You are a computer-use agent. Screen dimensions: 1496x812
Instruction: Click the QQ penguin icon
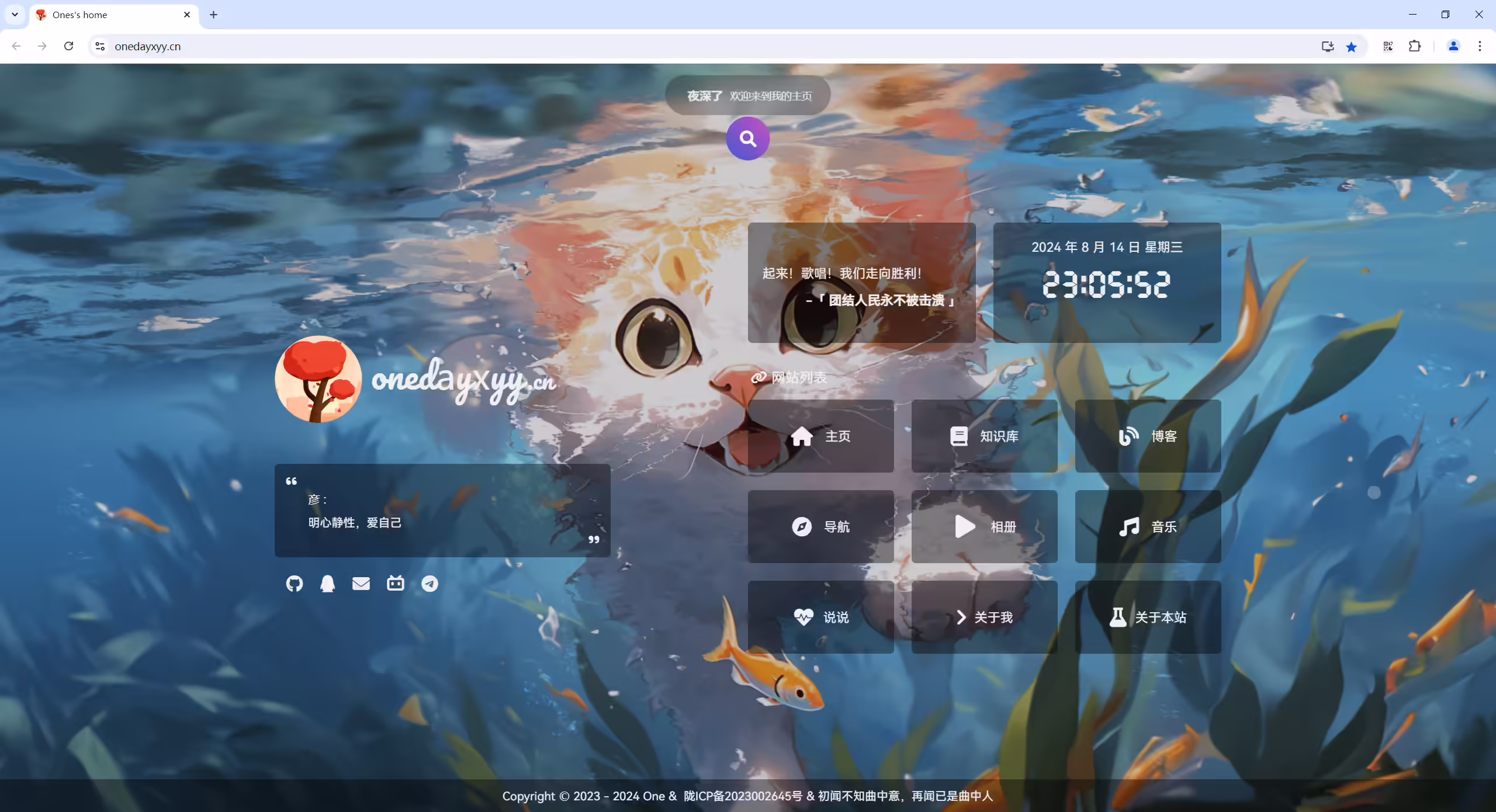[328, 584]
